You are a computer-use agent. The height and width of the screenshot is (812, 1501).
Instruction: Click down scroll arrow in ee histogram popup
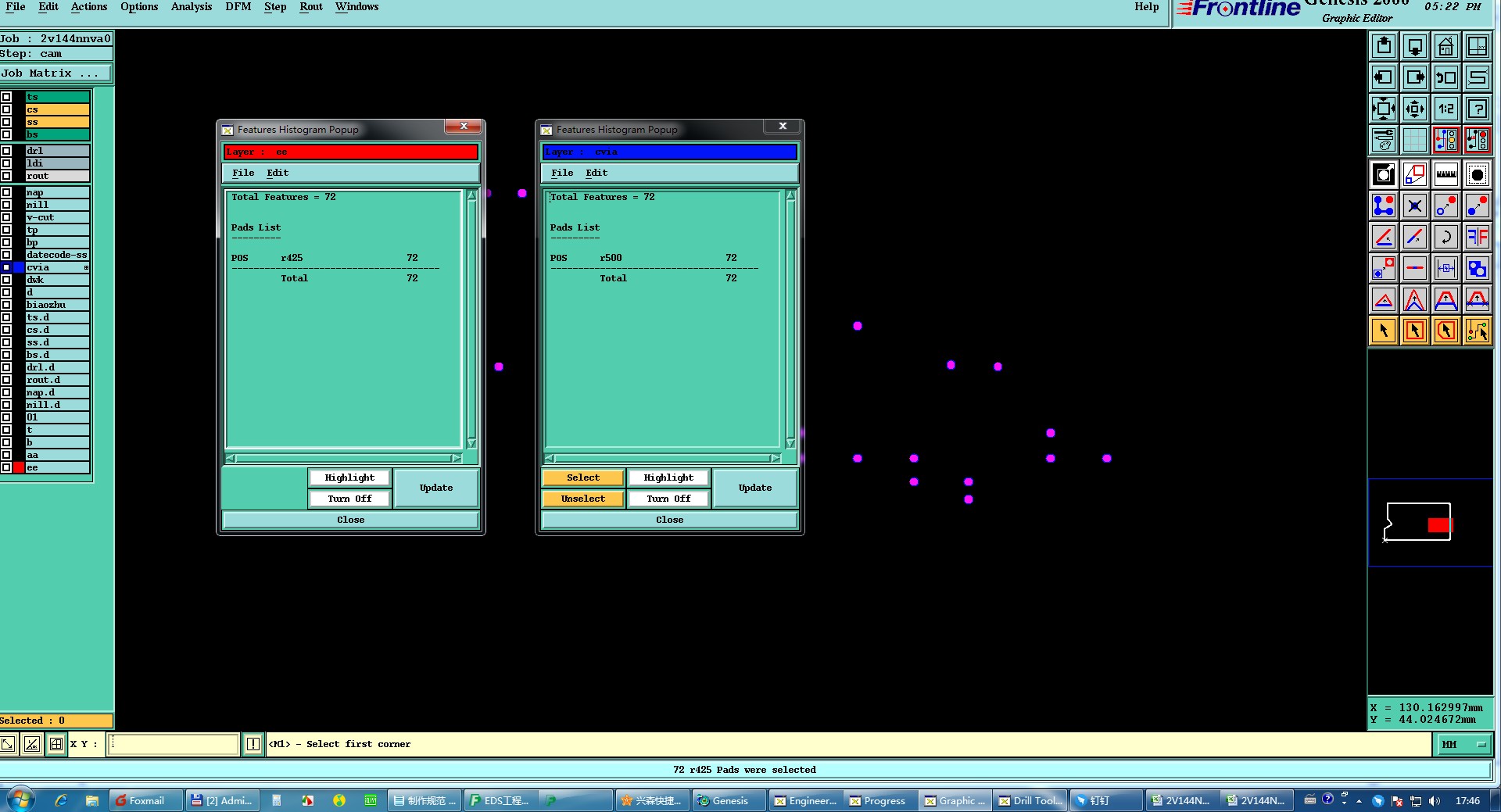point(471,443)
